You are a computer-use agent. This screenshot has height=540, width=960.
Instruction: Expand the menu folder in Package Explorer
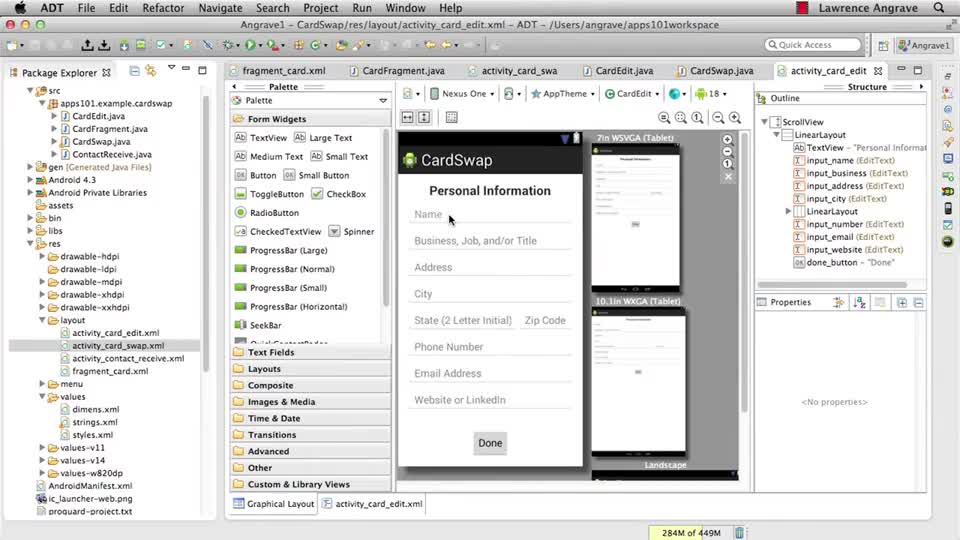tap(42, 384)
